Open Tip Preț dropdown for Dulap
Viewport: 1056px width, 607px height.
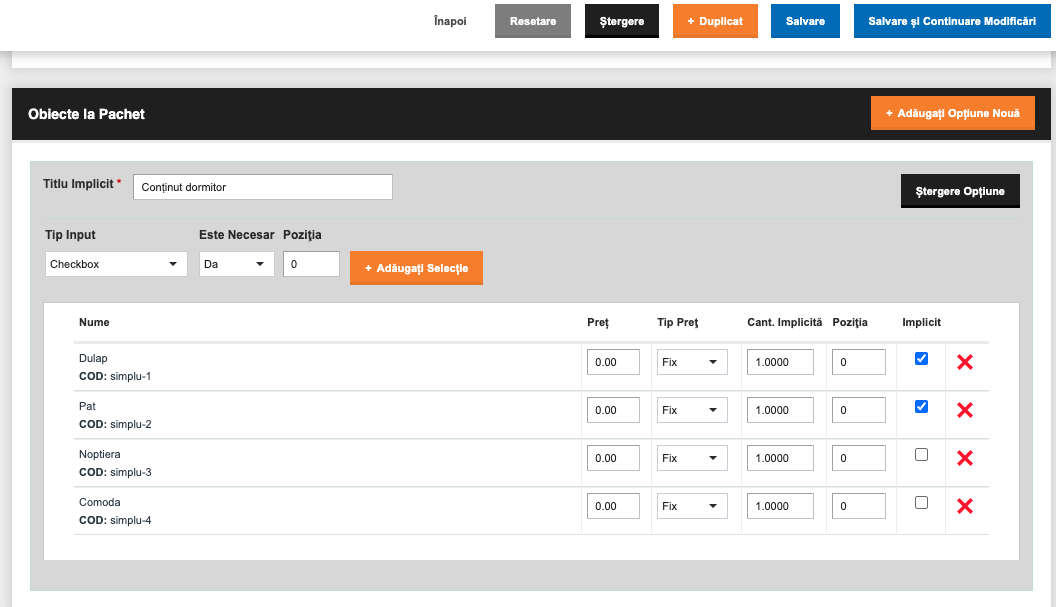[692, 362]
